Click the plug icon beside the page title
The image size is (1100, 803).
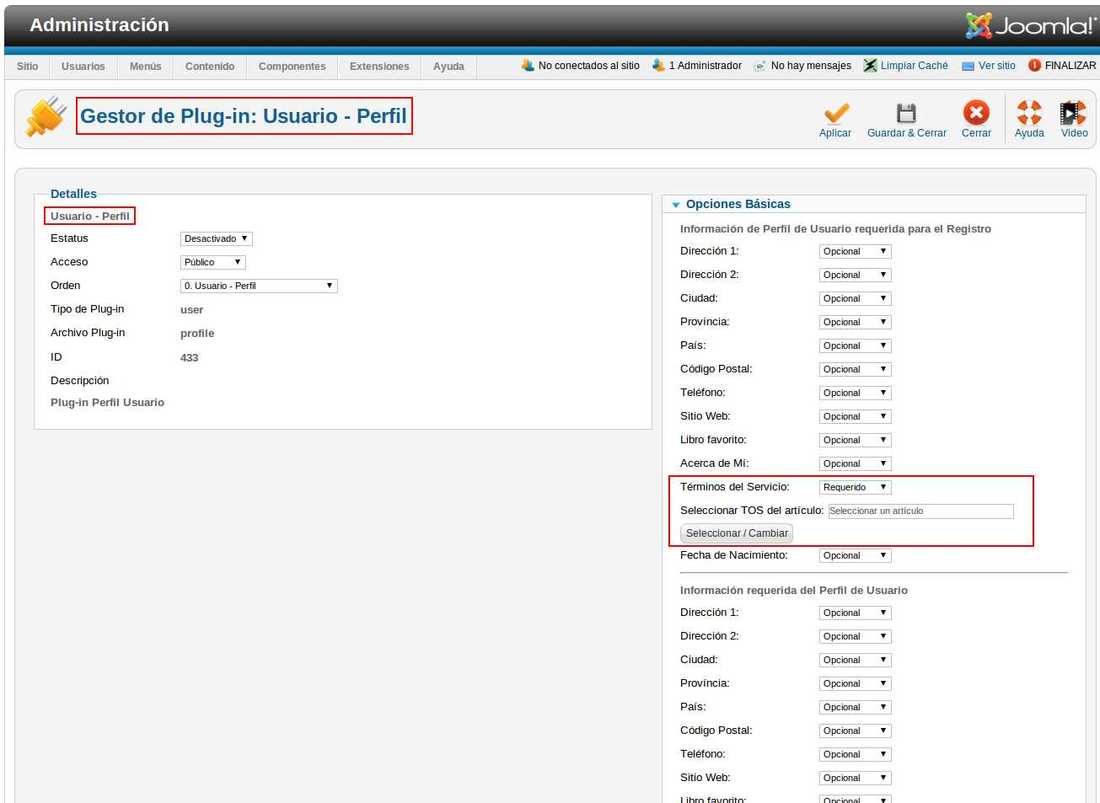[46, 116]
